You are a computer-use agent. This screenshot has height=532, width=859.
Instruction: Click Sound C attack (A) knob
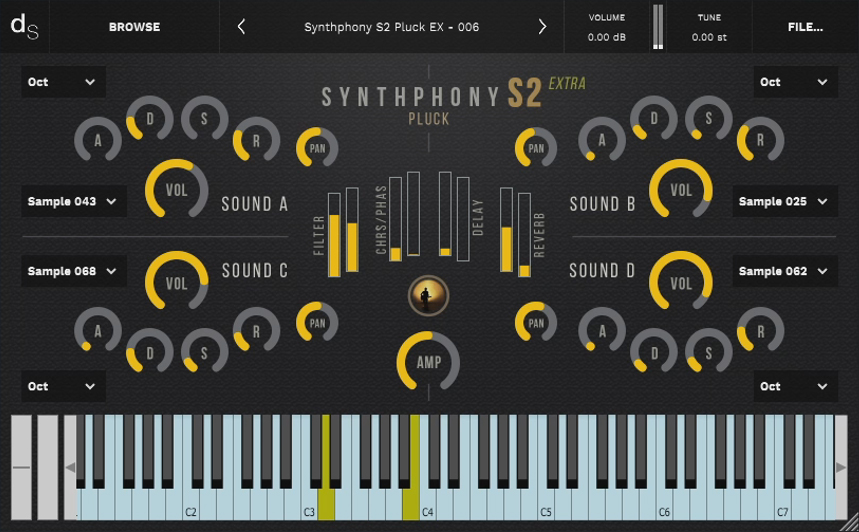[x=98, y=330]
